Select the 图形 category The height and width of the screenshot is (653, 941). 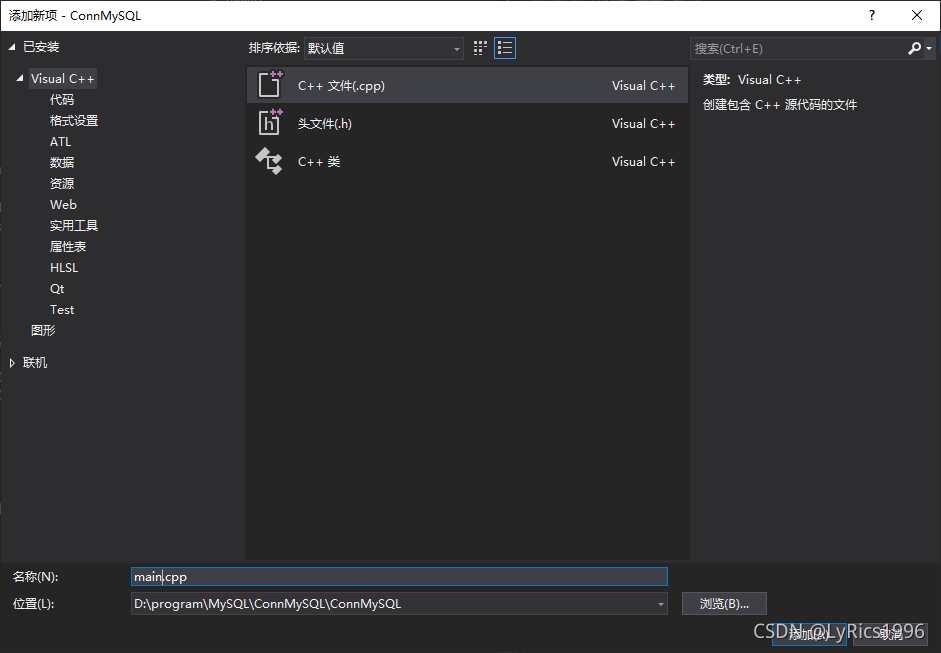pyautogui.click(x=43, y=330)
